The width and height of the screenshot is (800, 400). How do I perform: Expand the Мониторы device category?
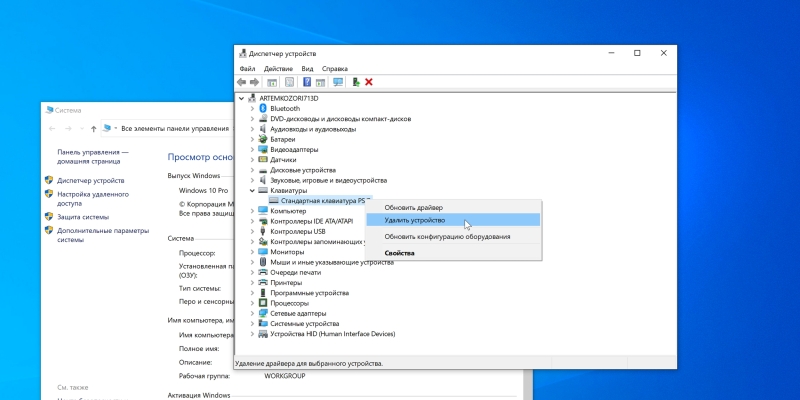[252, 252]
